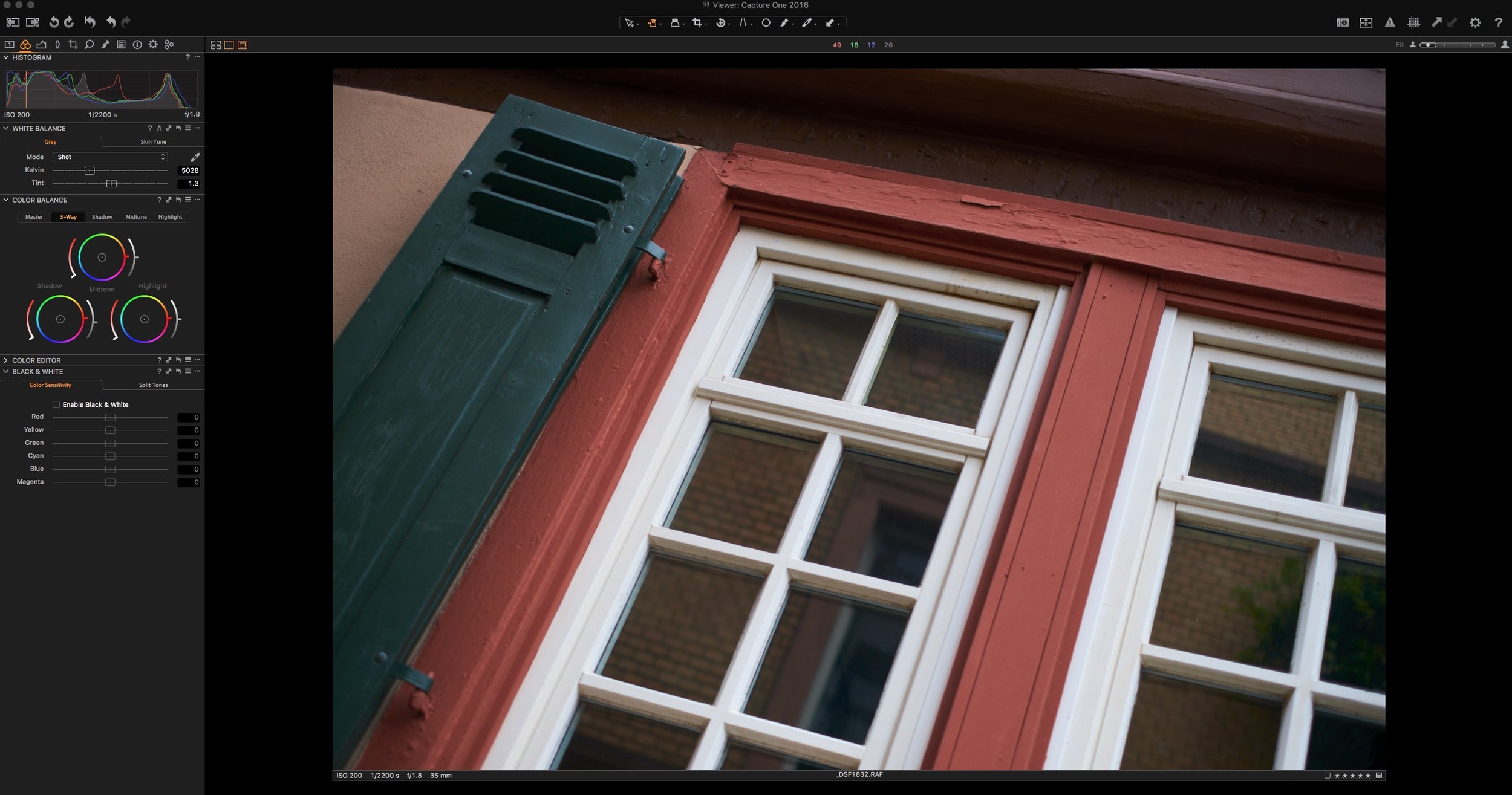The width and height of the screenshot is (1512, 795).
Task: Open application Preferences gear in top toolbar
Action: pyautogui.click(x=1475, y=22)
